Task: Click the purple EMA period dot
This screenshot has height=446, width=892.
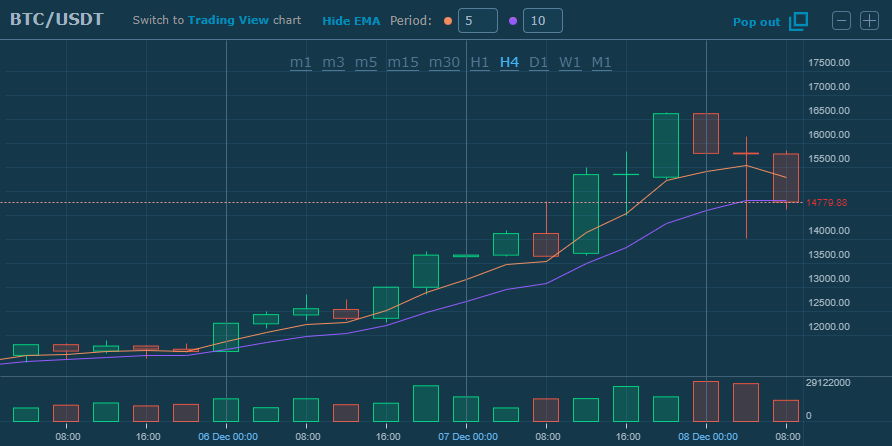Action: click(x=513, y=21)
